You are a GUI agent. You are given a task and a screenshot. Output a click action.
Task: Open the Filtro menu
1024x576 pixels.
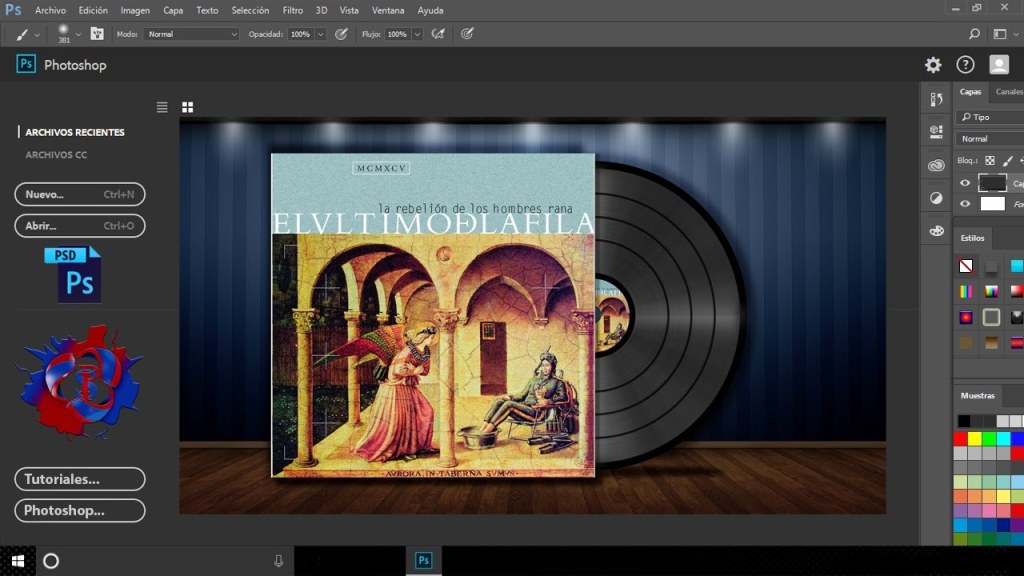coord(292,10)
